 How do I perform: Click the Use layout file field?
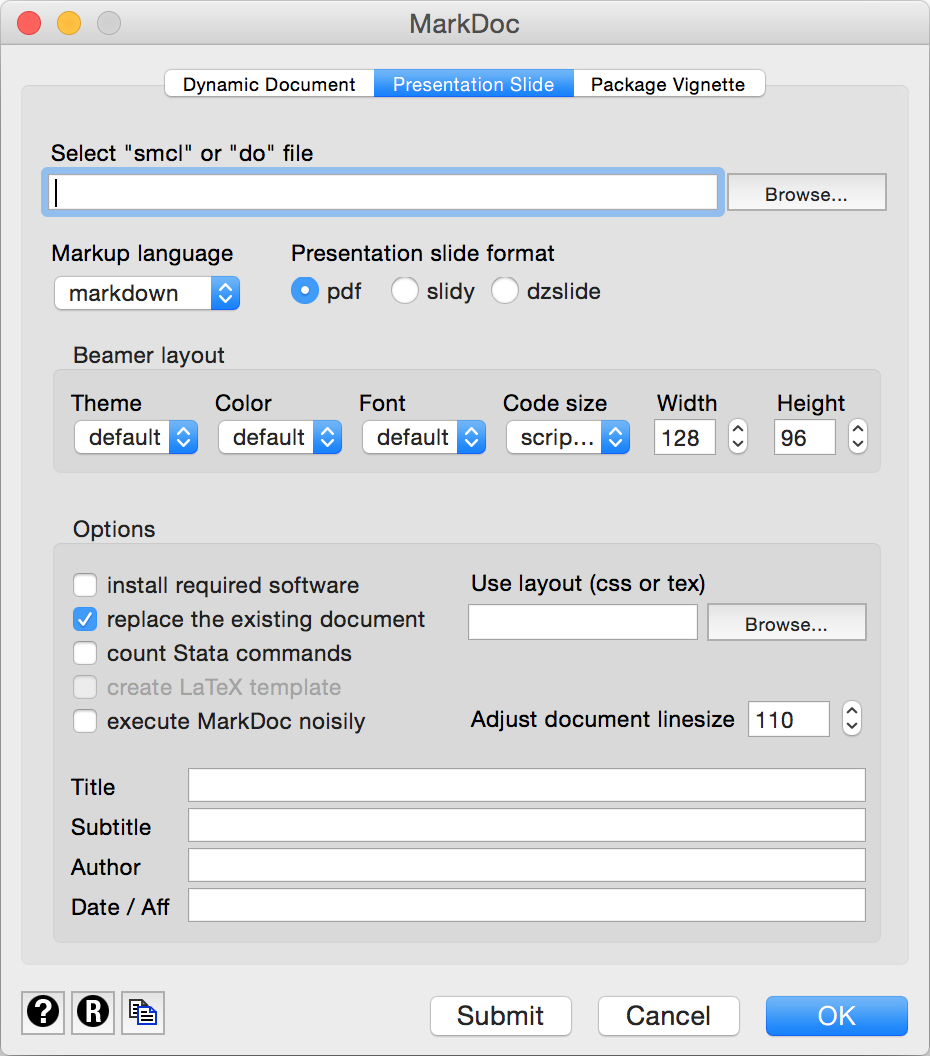tap(583, 622)
